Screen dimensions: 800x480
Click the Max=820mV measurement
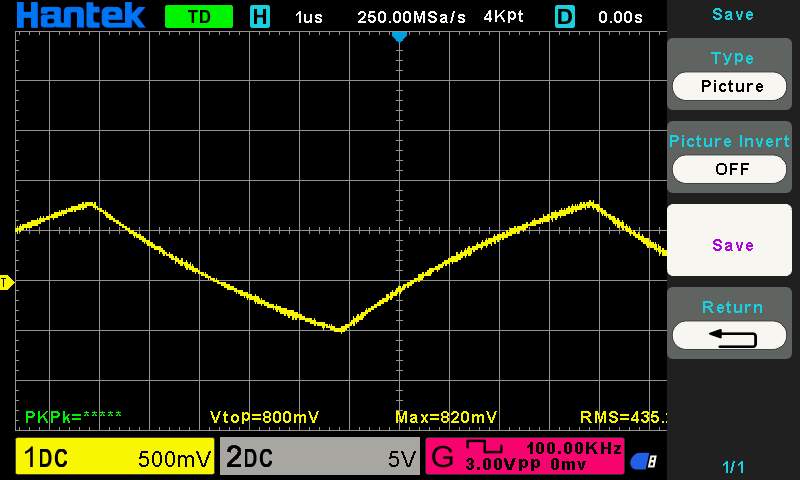(446, 417)
